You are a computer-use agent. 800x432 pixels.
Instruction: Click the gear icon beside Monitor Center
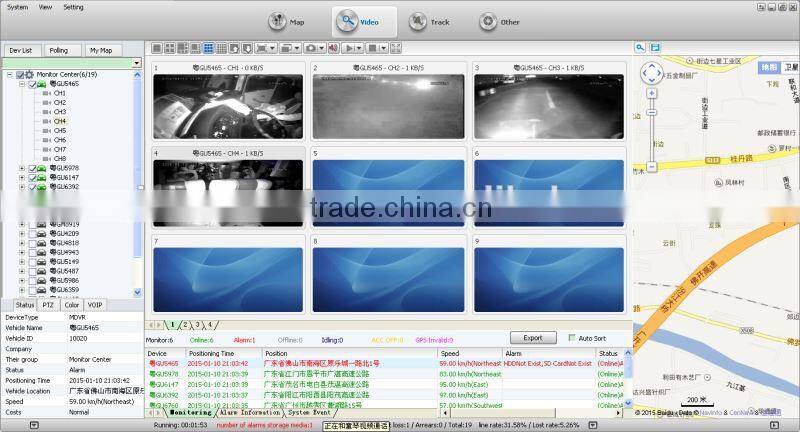pyautogui.click(x=30, y=74)
